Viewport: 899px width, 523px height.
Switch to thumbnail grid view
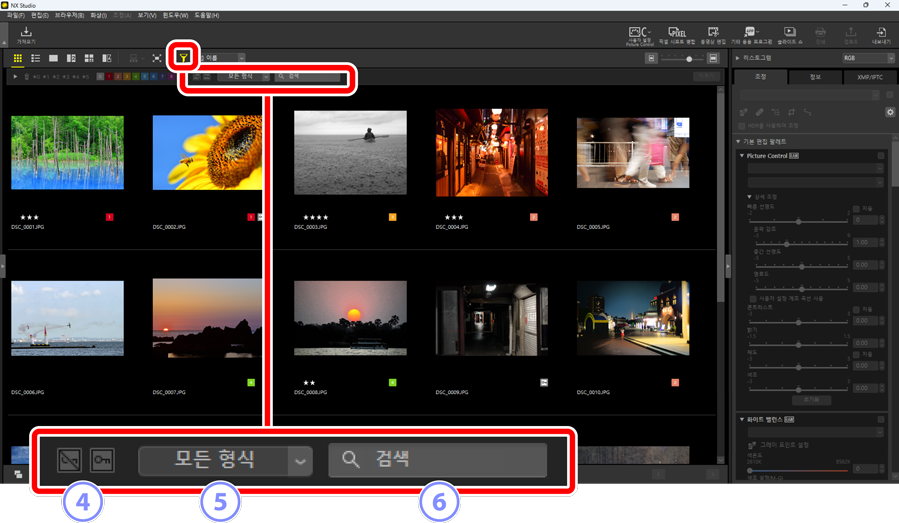coord(18,59)
